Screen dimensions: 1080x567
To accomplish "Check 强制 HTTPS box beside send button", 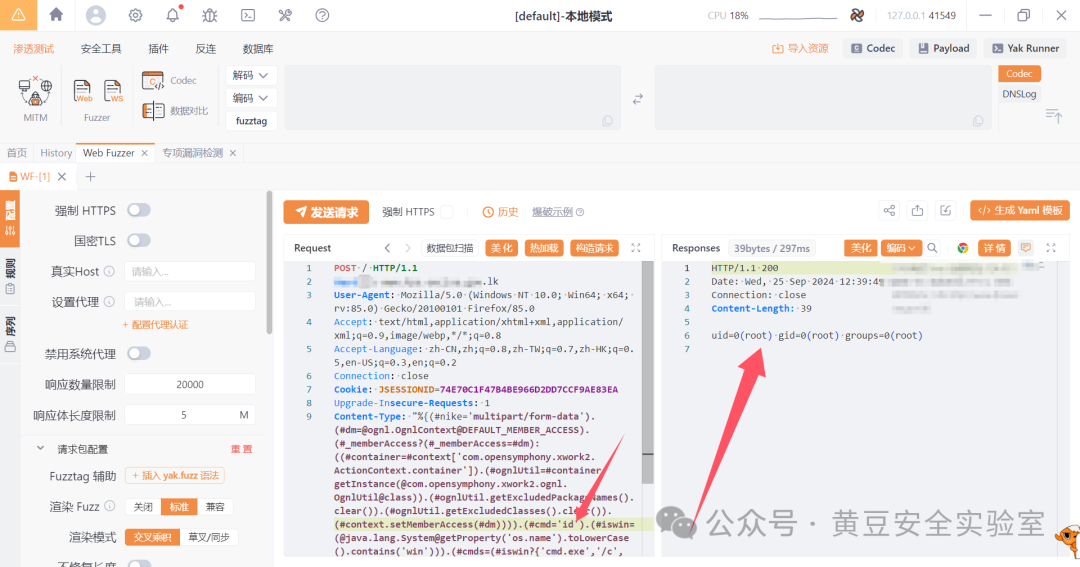I will coord(447,212).
